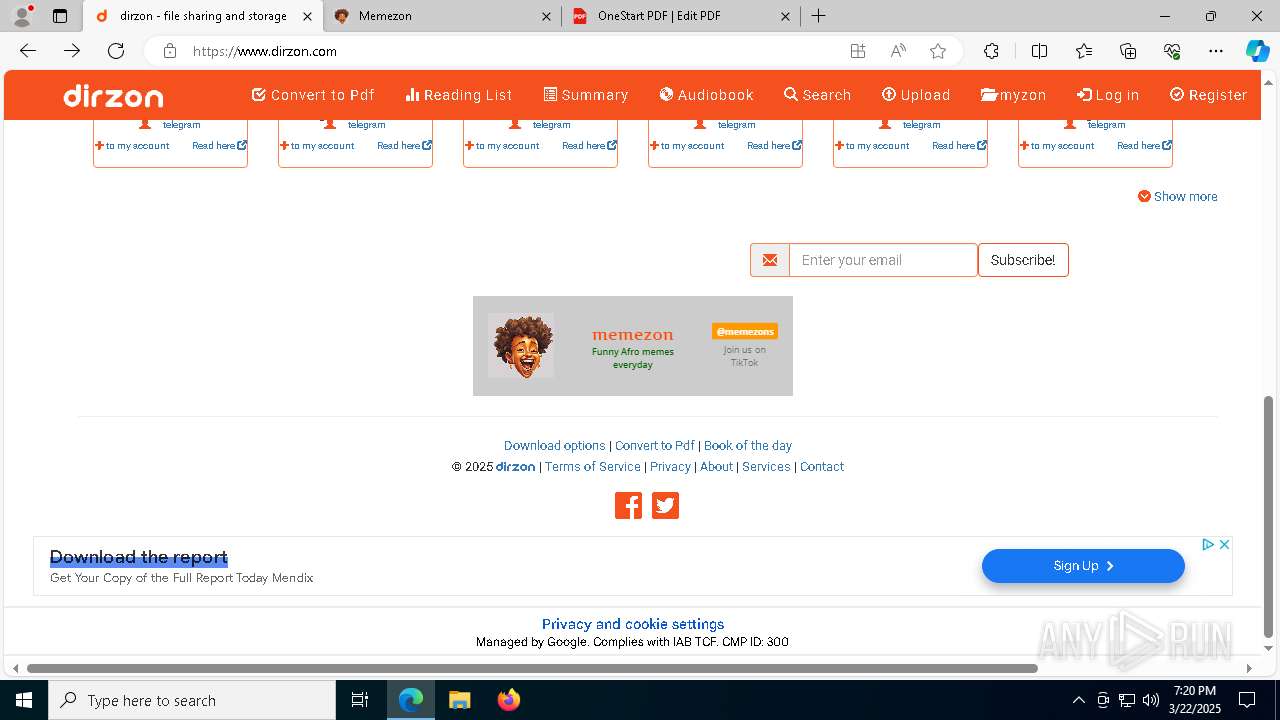Open Reading List in navbar
1280x720 pixels.
click(459, 95)
